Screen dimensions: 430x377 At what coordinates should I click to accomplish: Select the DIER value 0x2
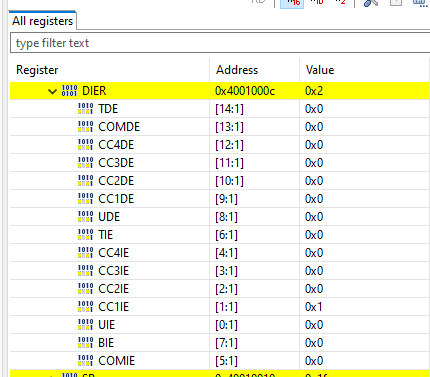(314, 91)
